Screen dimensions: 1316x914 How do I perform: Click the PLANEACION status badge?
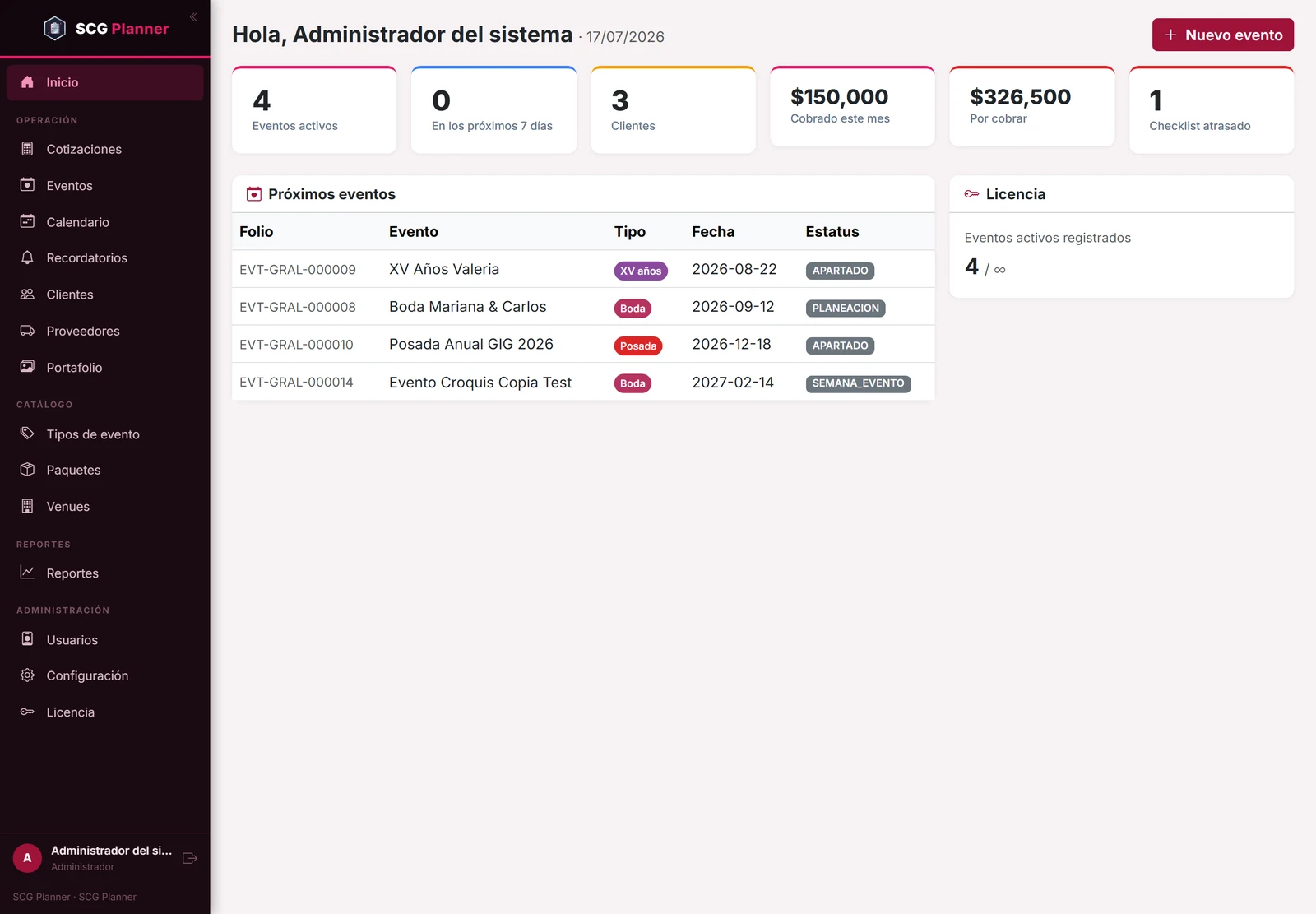846,308
